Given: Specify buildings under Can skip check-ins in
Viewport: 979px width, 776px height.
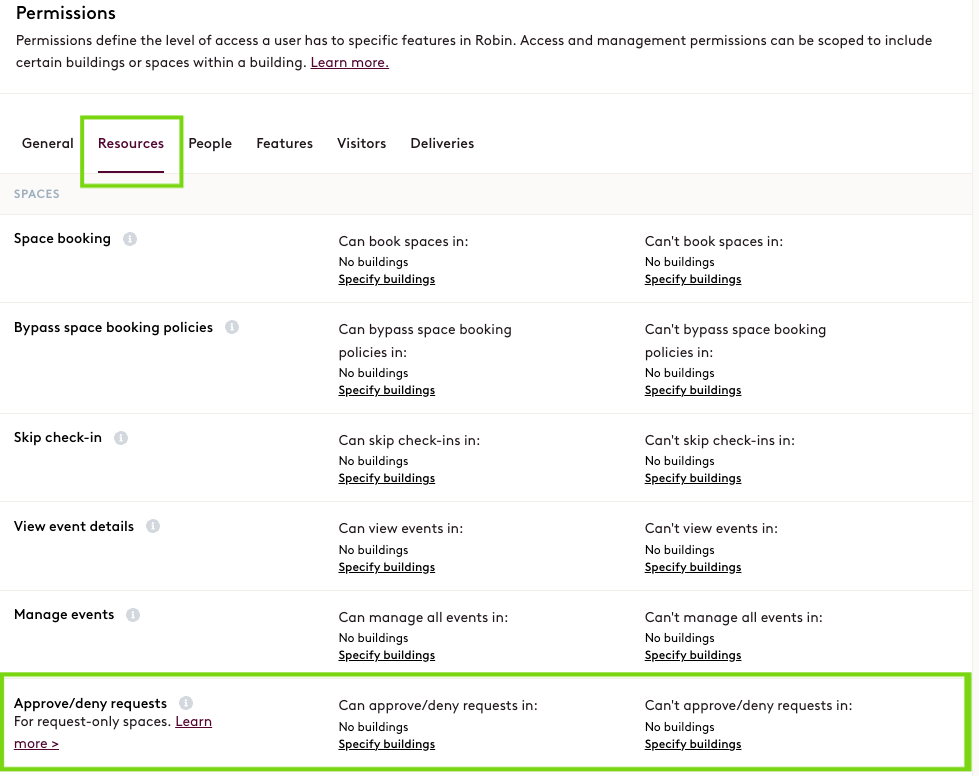Looking at the screenshot, I should [386, 478].
